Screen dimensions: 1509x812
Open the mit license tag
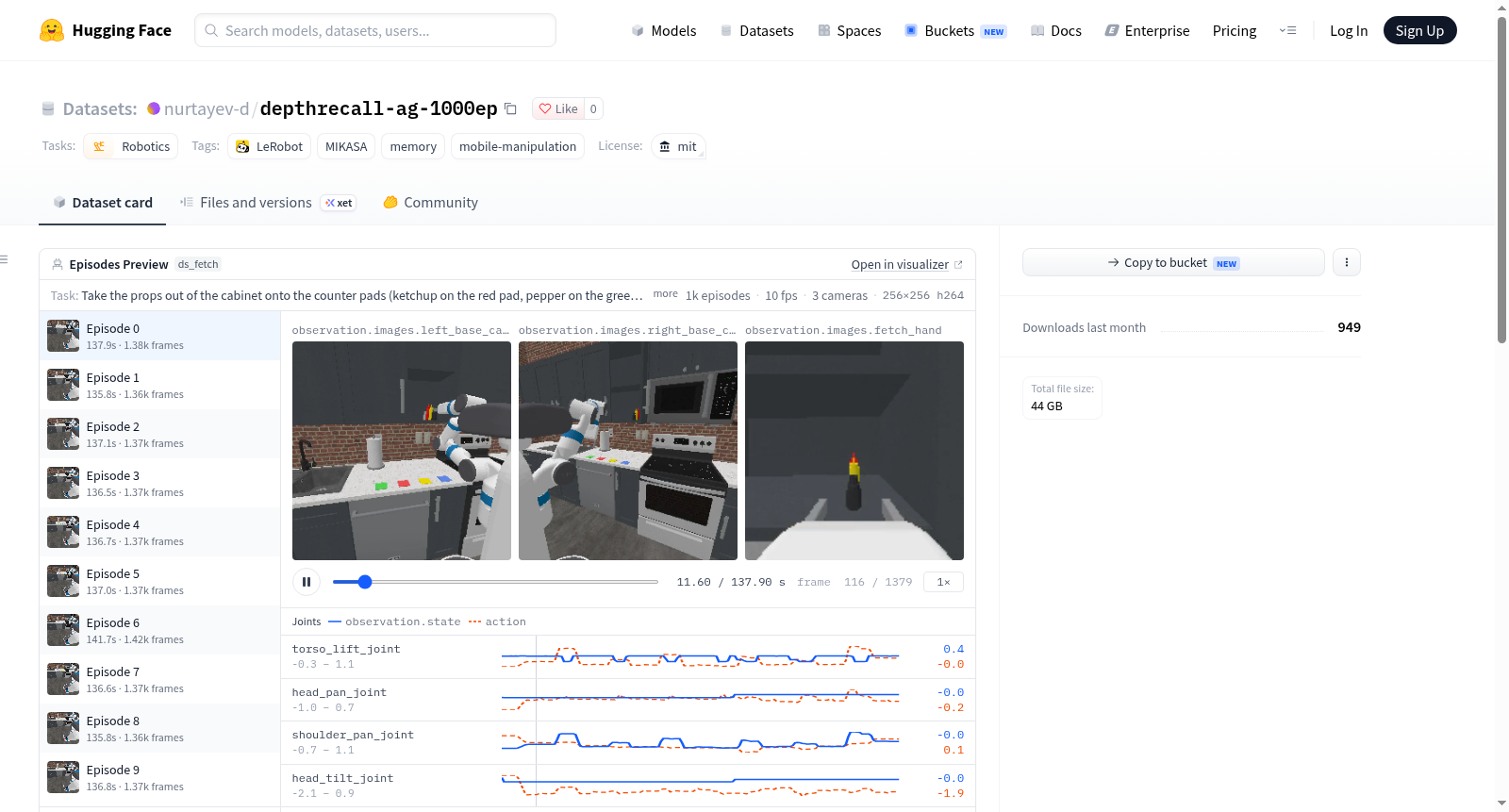click(678, 146)
